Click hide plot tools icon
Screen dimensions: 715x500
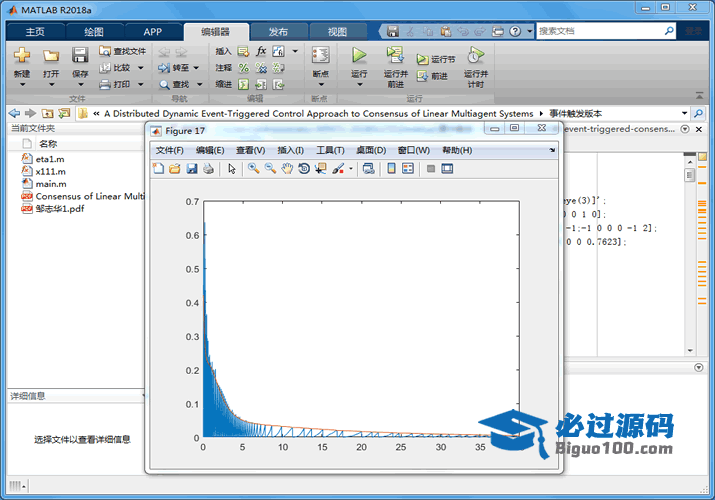tap(430, 169)
